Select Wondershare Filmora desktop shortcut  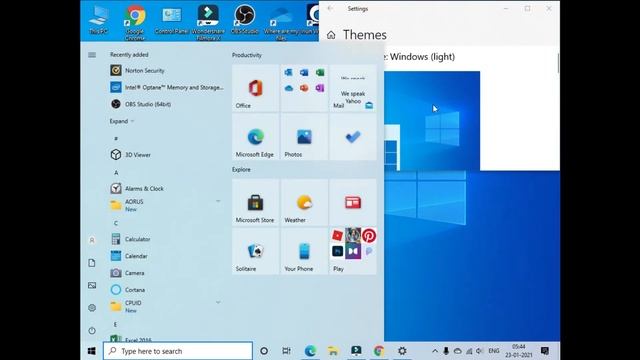208,22
